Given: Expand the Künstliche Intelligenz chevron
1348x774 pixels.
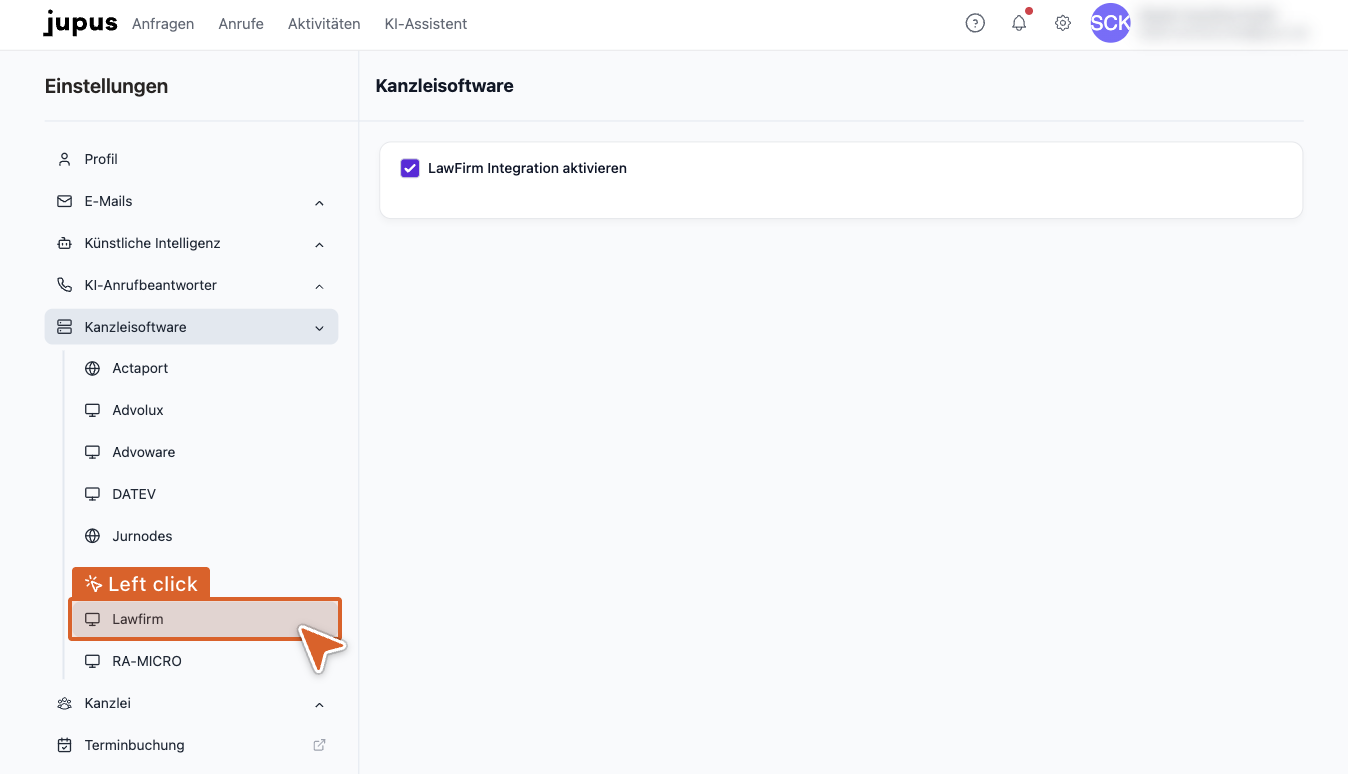Looking at the screenshot, I should click(320, 245).
